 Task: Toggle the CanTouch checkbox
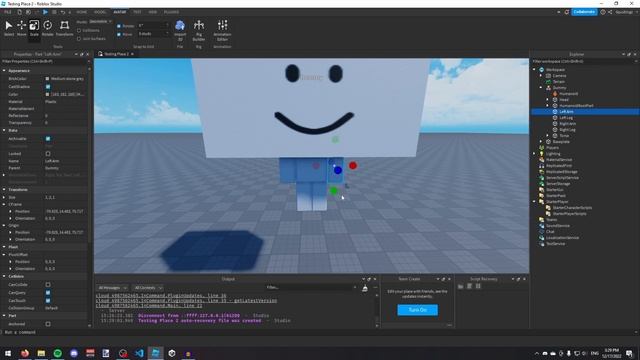(48, 300)
